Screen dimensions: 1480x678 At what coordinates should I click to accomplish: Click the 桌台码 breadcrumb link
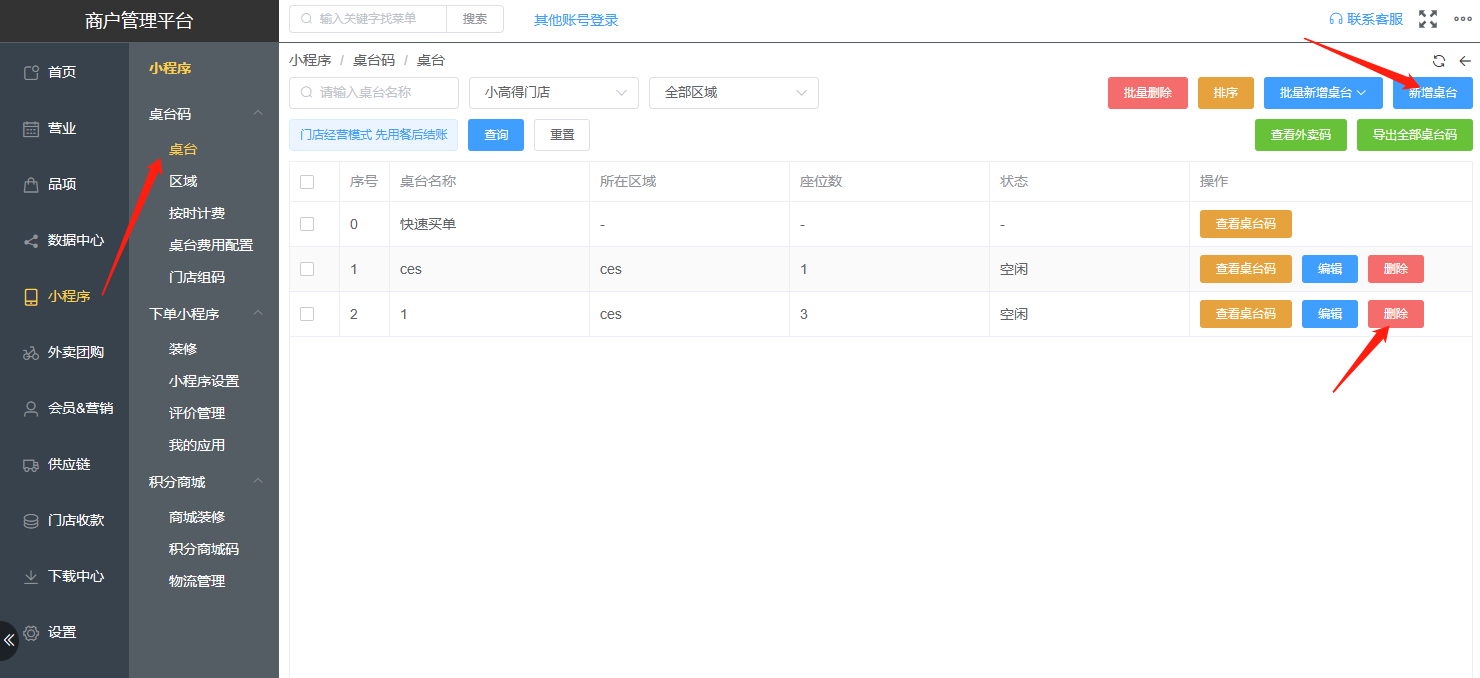coord(374,60)
